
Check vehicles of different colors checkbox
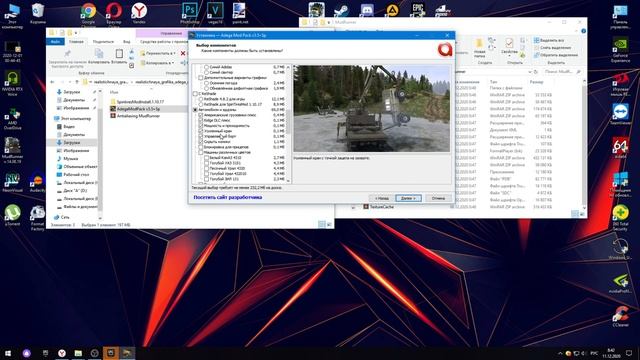pyautogui.click(x=201, y=152)
